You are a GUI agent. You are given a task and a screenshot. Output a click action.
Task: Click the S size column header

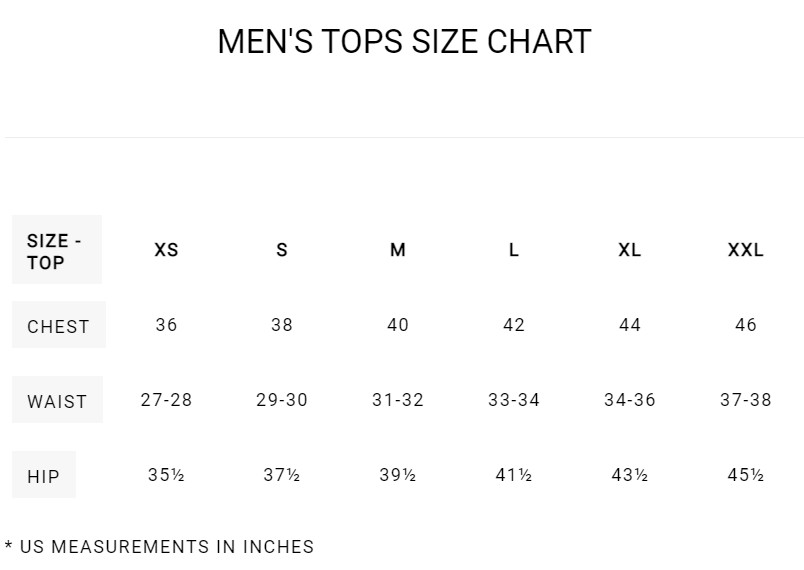pyautogui.click(x=282, y=250)
